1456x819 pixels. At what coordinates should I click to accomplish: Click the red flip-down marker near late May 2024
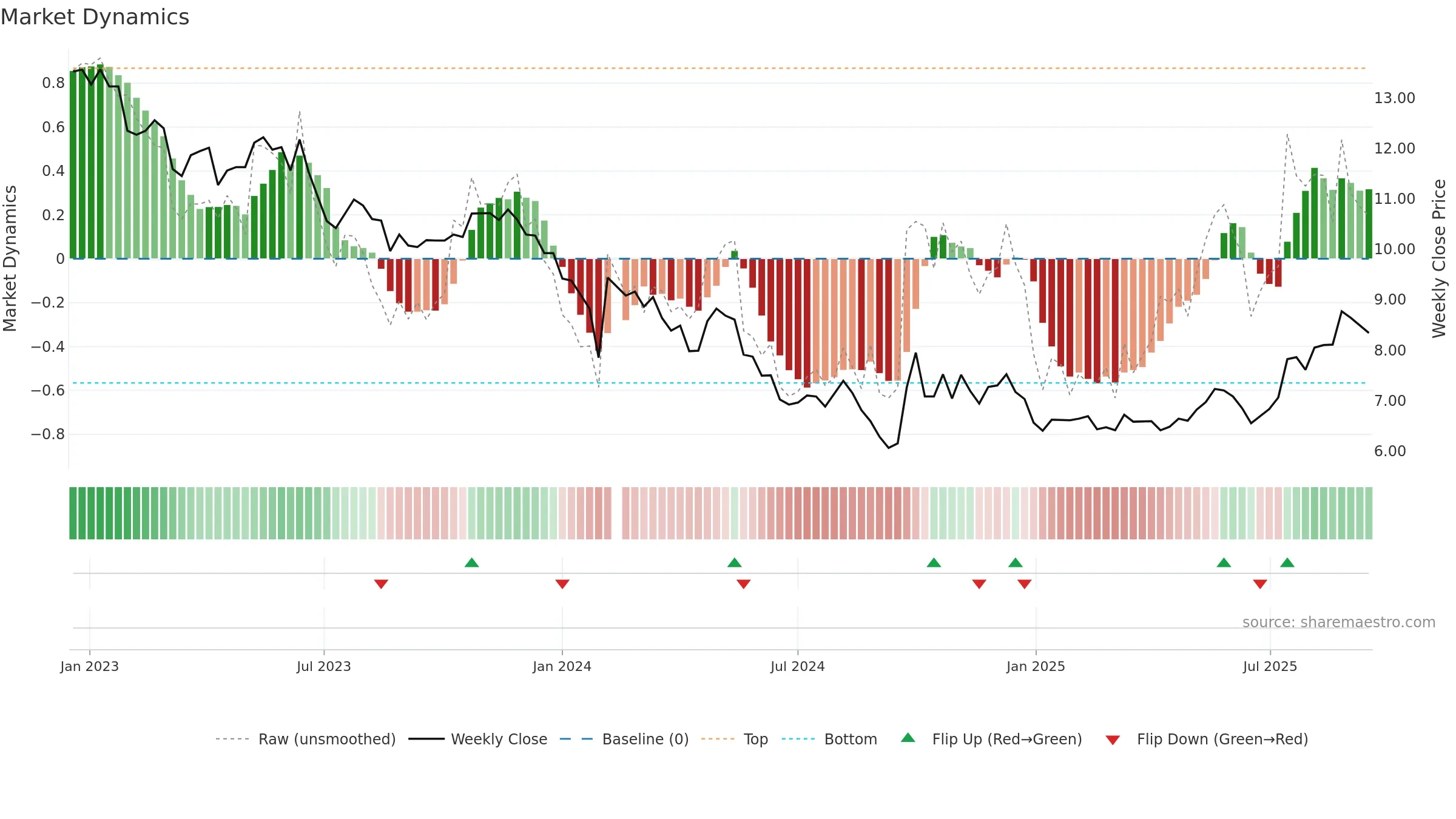(x=744, y=584)
